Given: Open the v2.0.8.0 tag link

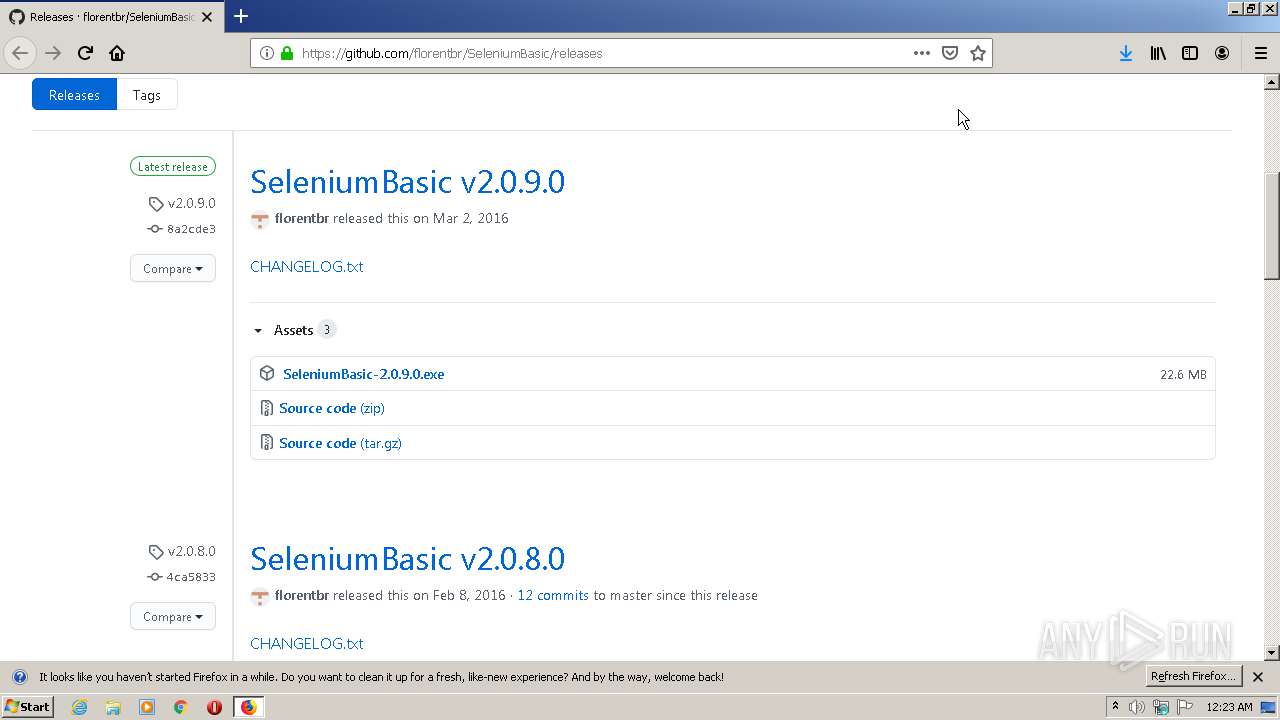Looking at the screenshot, I should point(182,551).
